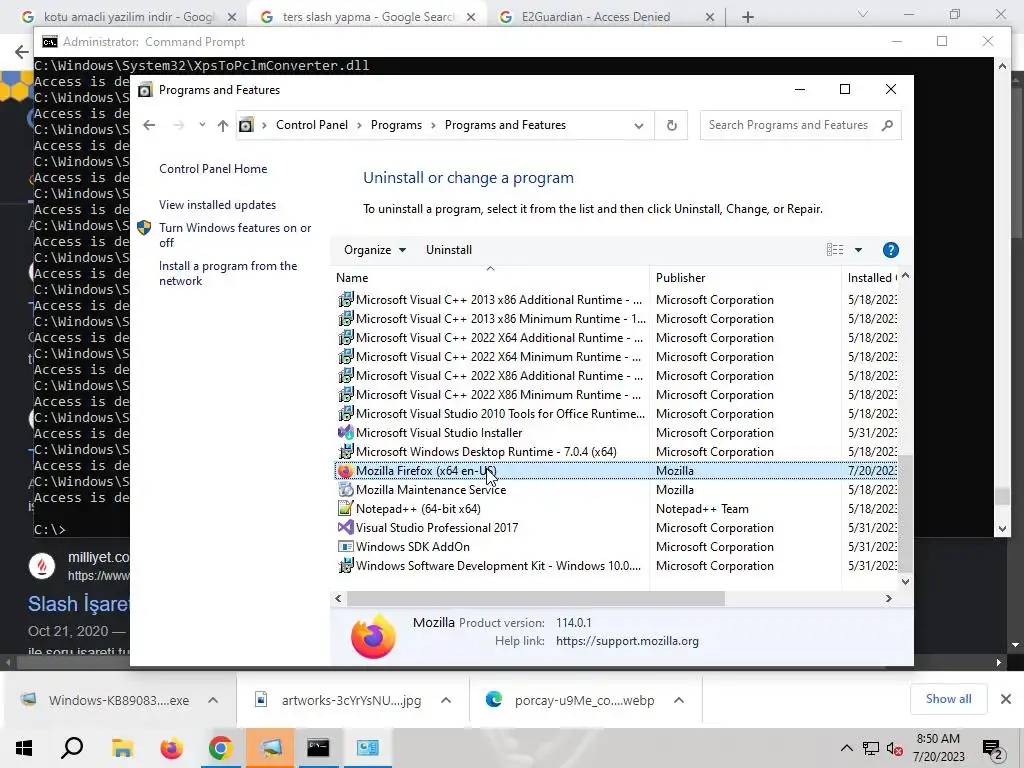Select Microsoft Windows Desktop Runtime 7.0.4 row
Viewport: 1024px width, 768px height.
616,452
